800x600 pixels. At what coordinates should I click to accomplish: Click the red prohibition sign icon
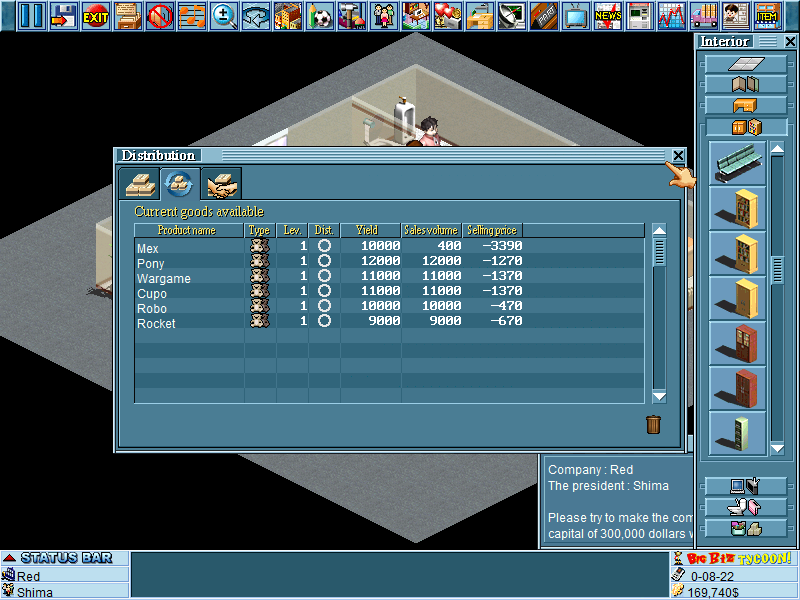tap(160, 16)
